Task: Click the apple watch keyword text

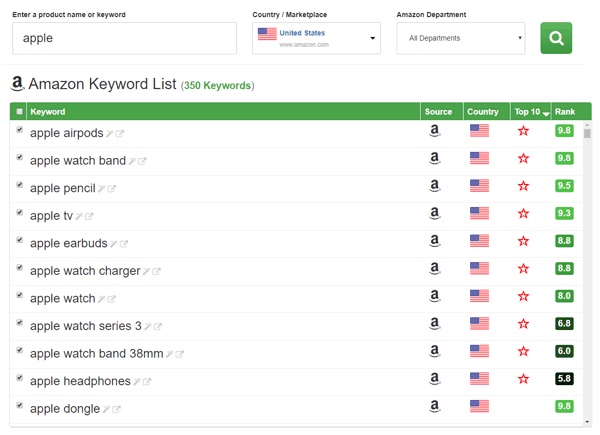Action: (x=63, y=298)
